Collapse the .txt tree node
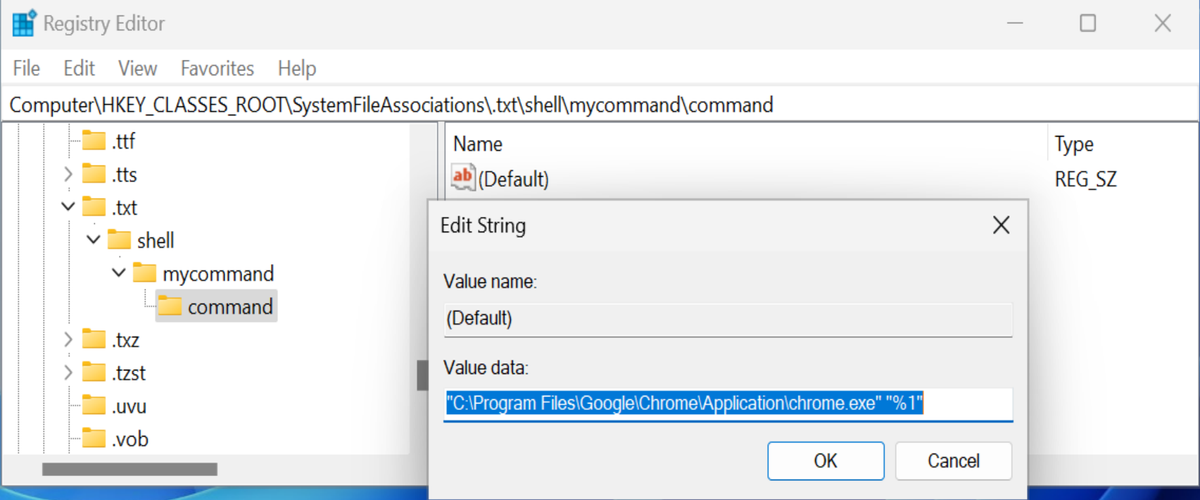1200x500 pixels. [68, 207]
